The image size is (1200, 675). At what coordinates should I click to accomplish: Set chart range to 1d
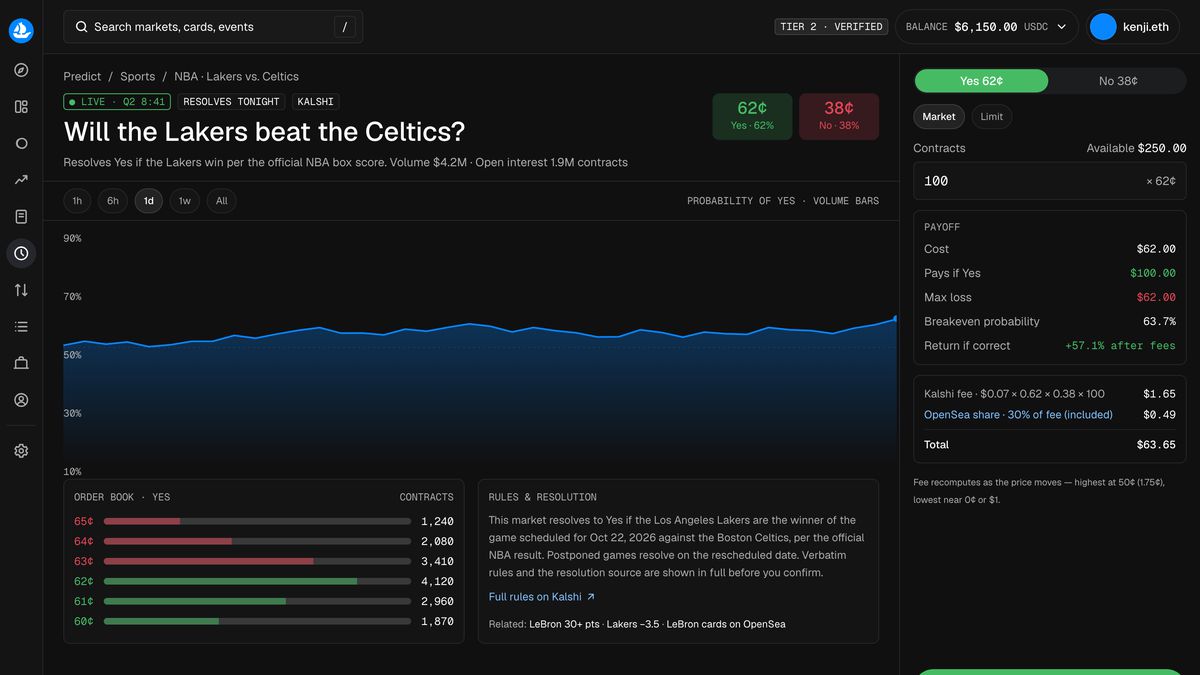(149, 201)
